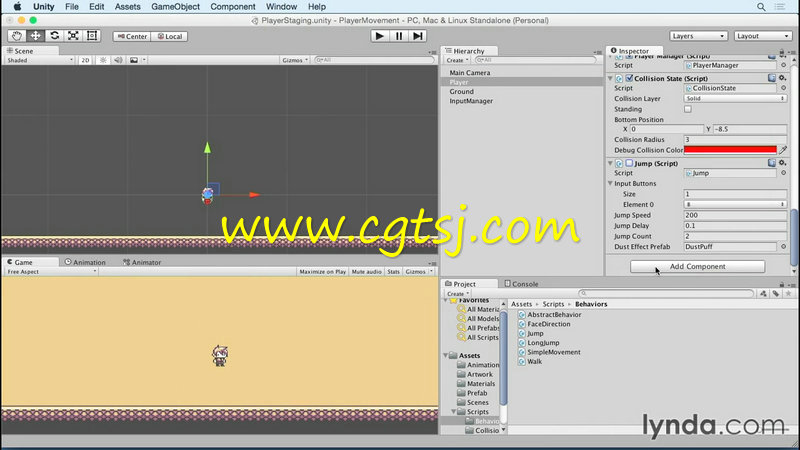
Task: Open Collision State gear menu
Action: pyautogui.click(x=783, y=78)
